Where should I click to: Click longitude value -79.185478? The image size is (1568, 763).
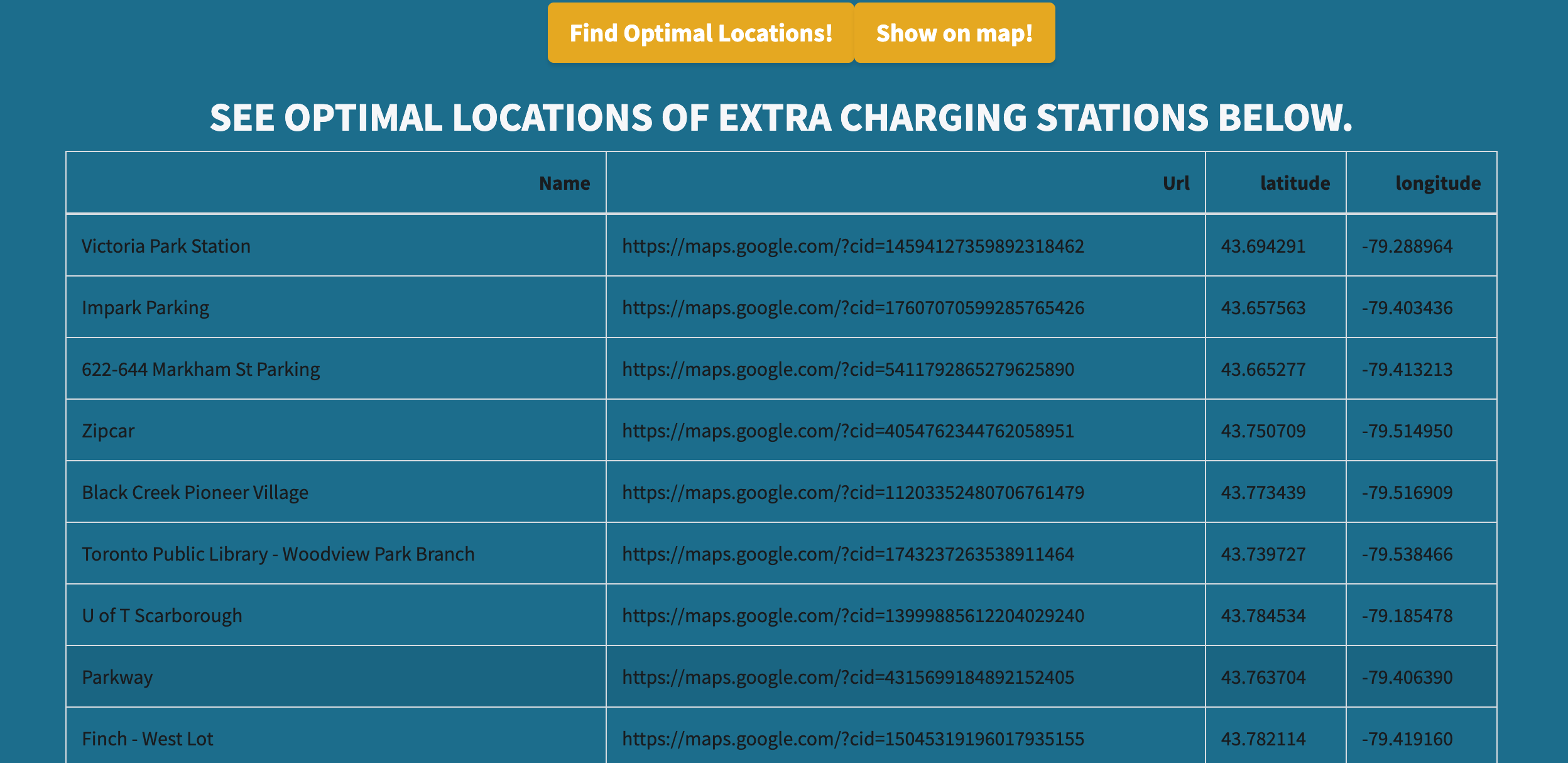coord(1407,615)
